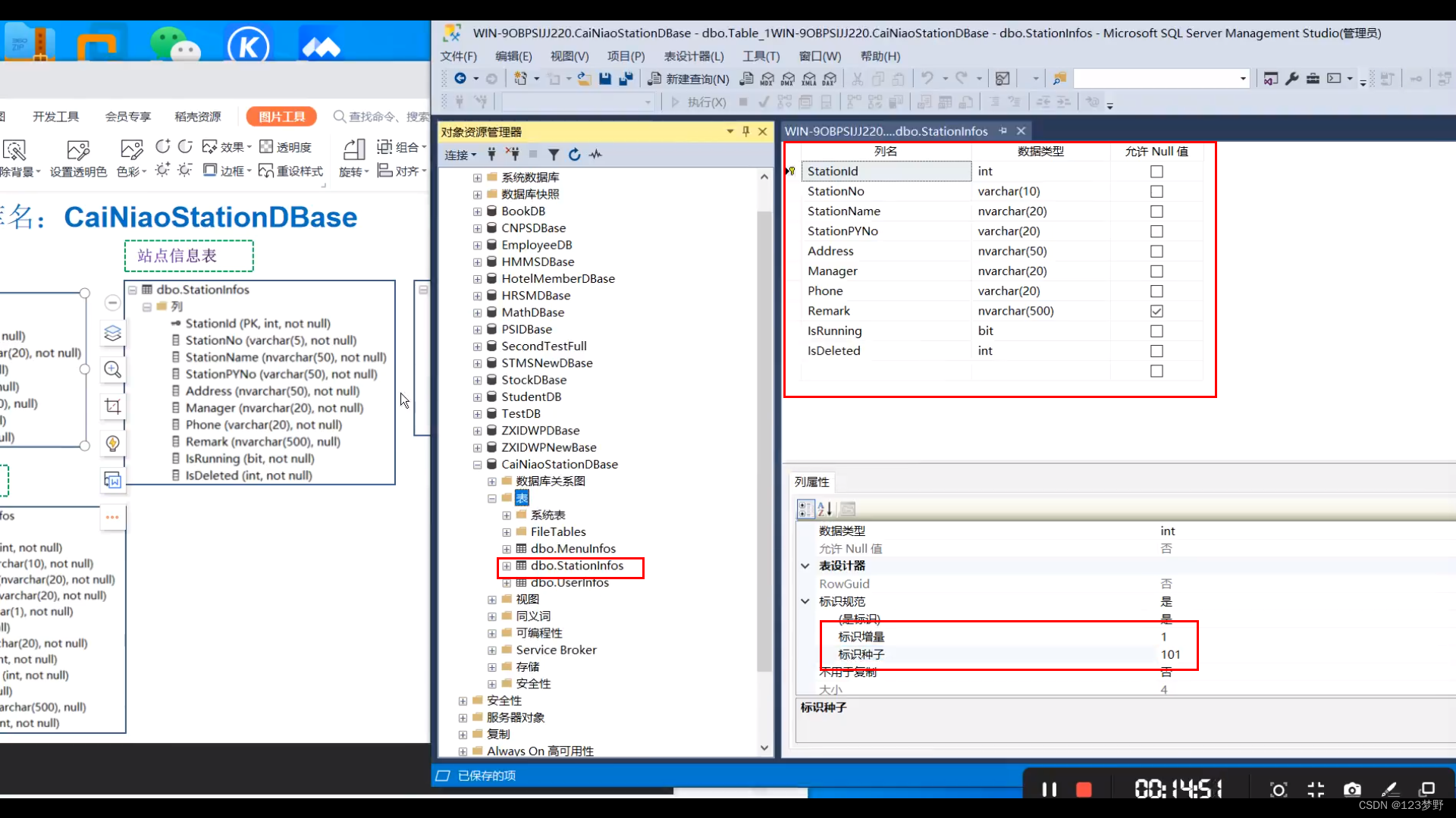The image size is (1456, 818).
Task: Click the Object Explorer activity monitor pulse icon
Action: click(596, 155)
